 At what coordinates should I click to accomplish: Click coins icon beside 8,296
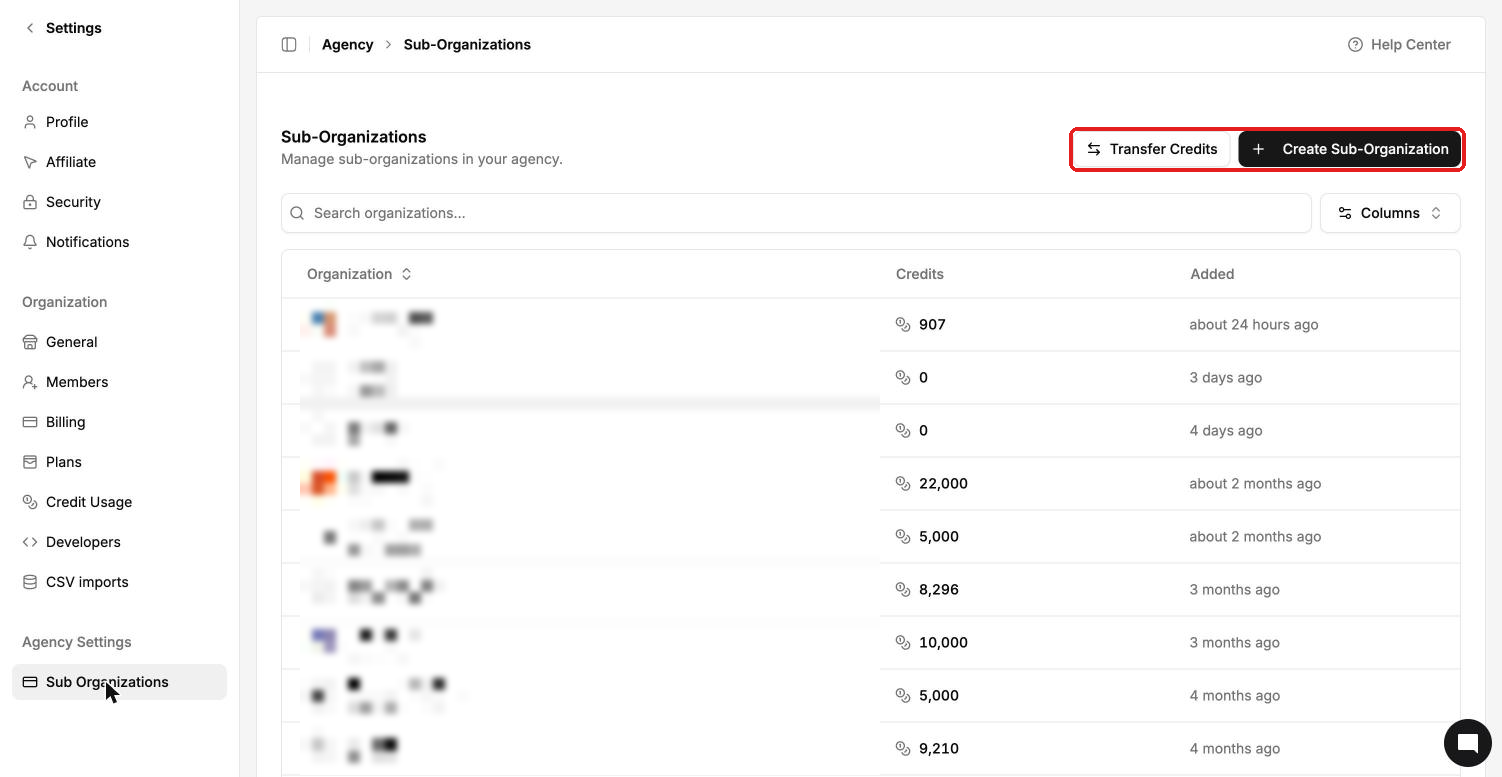[x=903, y=589]
